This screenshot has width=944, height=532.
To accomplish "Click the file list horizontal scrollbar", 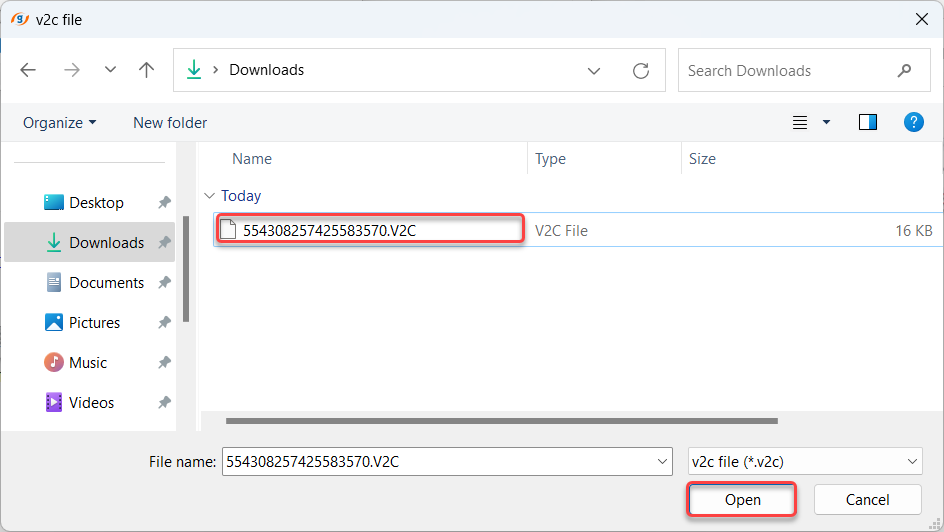I will coord(502,421).
